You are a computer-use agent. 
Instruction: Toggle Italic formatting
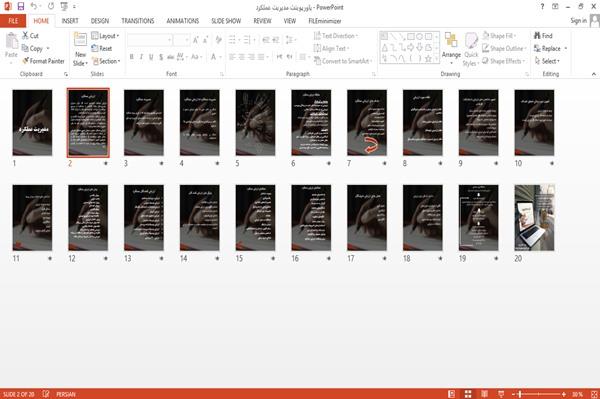(x=141, y=57)
